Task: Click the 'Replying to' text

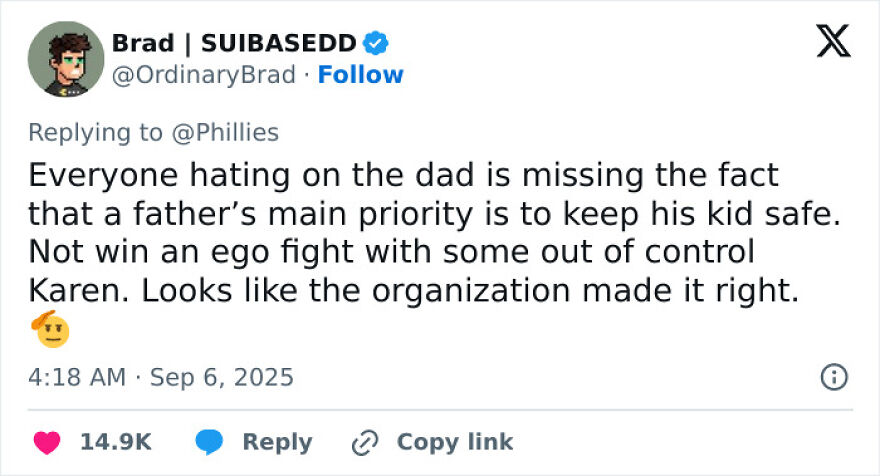Action: [95, 132]
